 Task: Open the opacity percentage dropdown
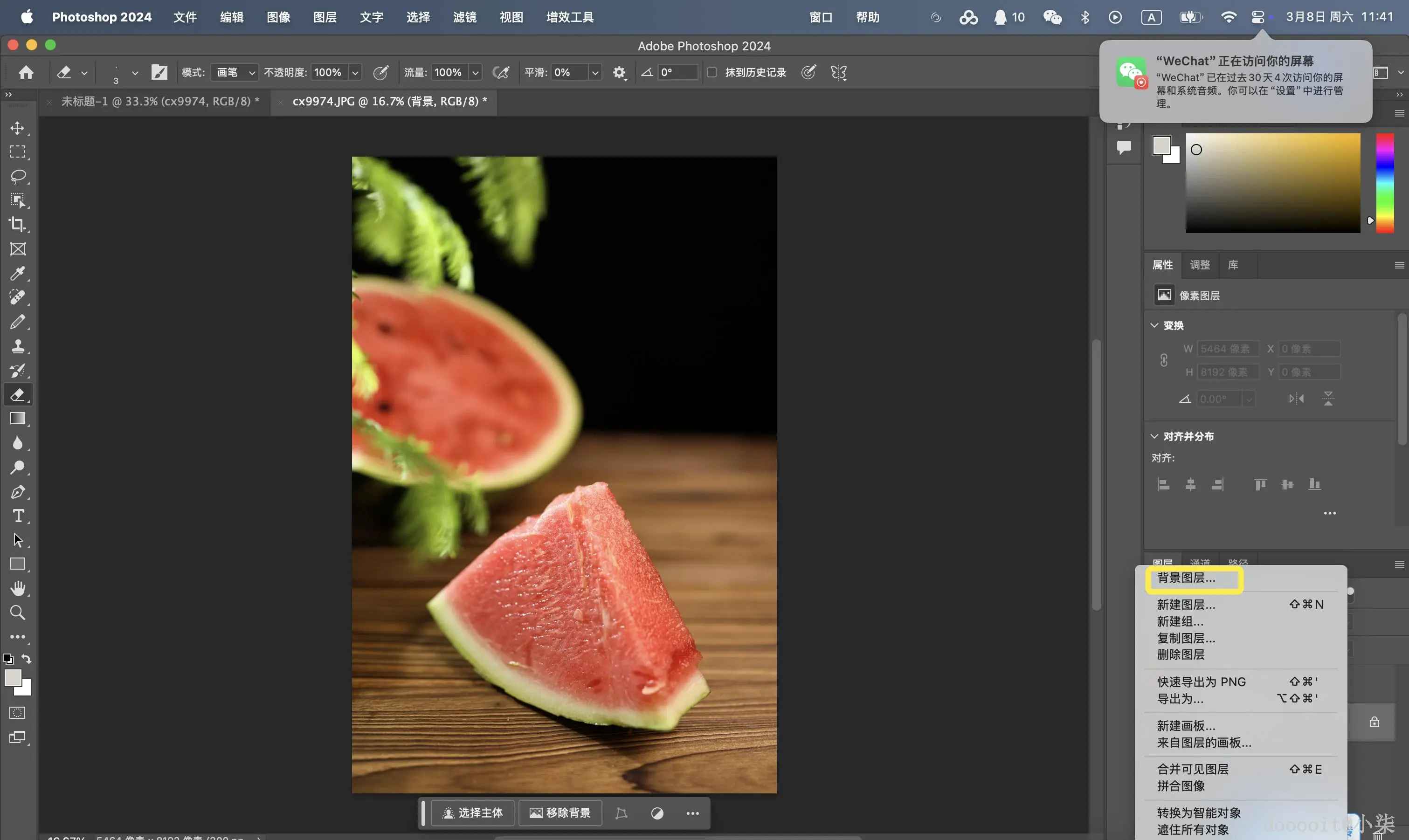[x=355, y=72]
